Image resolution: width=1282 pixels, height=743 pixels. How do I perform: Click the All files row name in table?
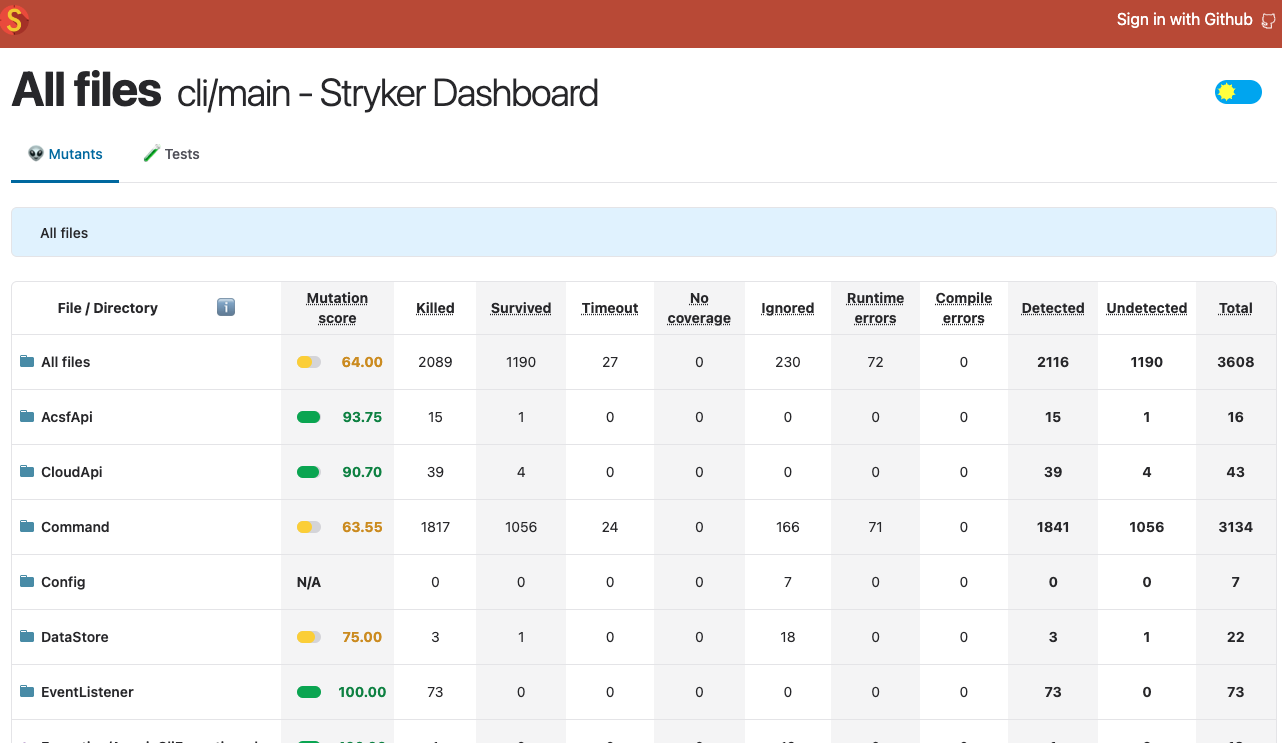click(66, 362)
